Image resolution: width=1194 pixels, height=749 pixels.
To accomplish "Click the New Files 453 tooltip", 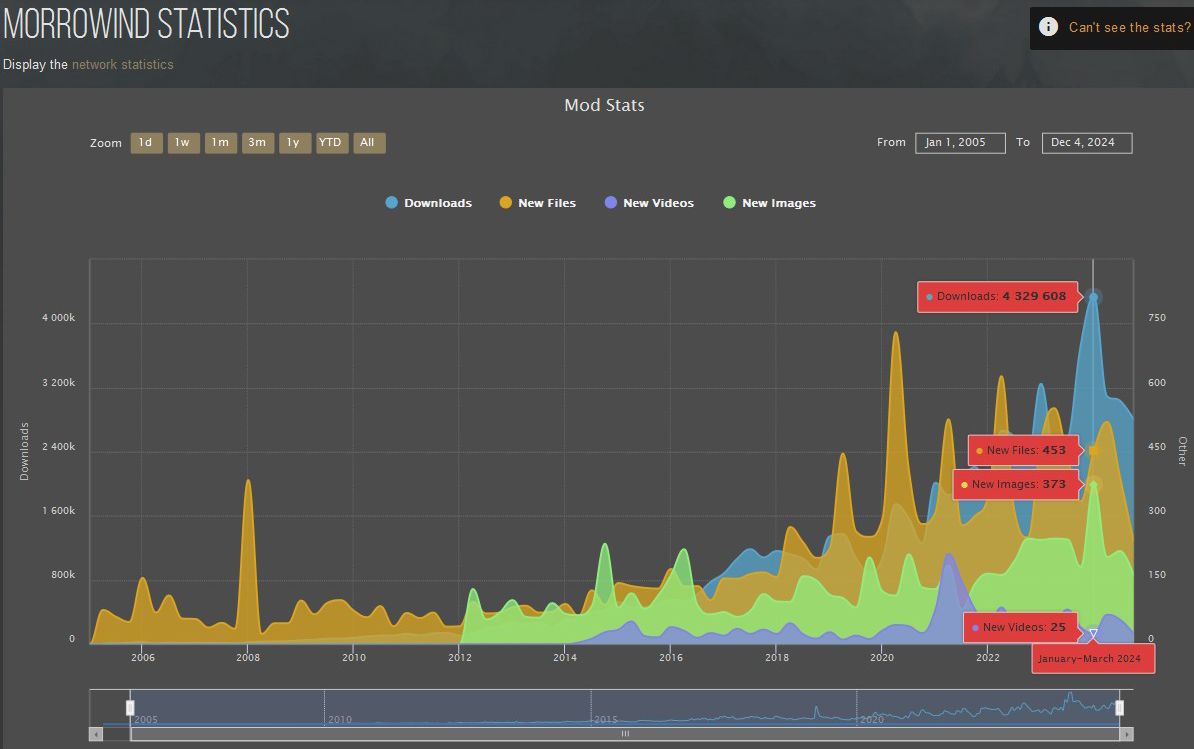I will (x=1024, y=451).
